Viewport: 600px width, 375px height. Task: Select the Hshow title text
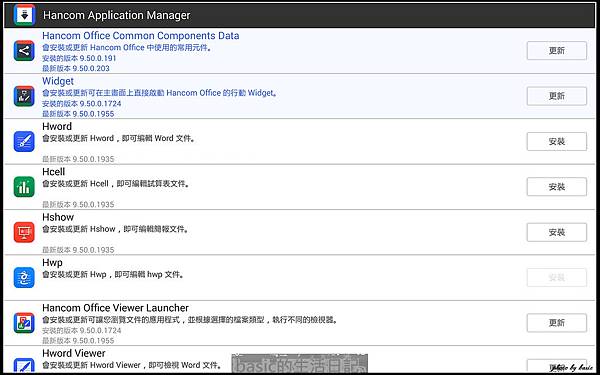(58, 217)
